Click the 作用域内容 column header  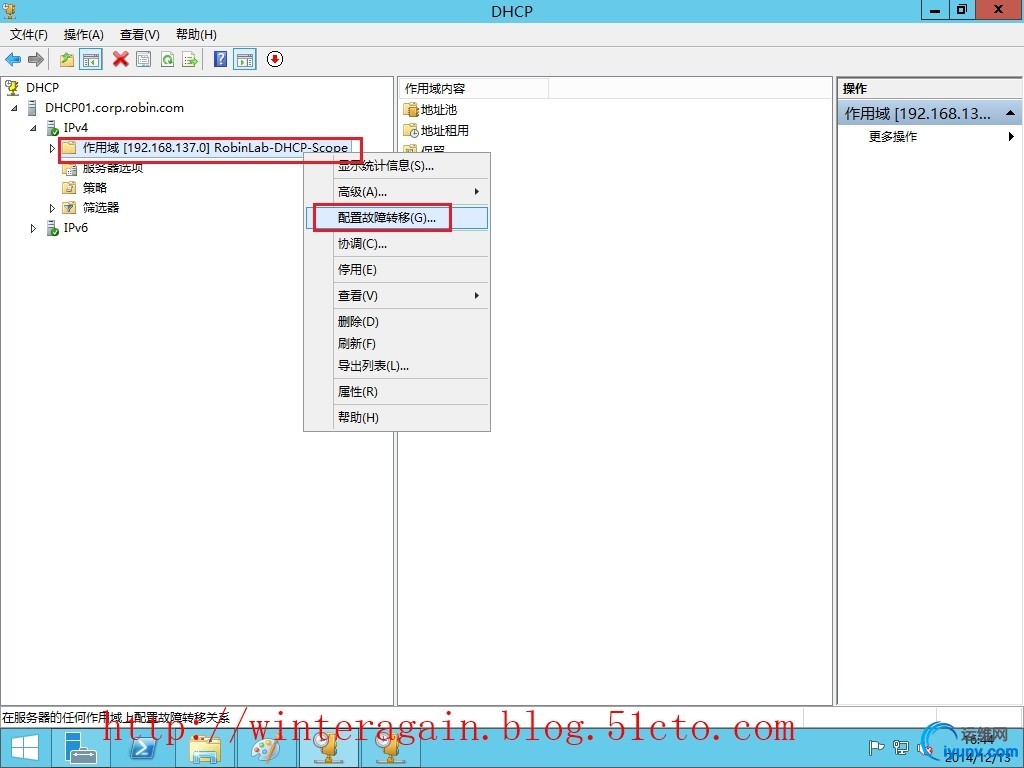(x=473, y=89)
